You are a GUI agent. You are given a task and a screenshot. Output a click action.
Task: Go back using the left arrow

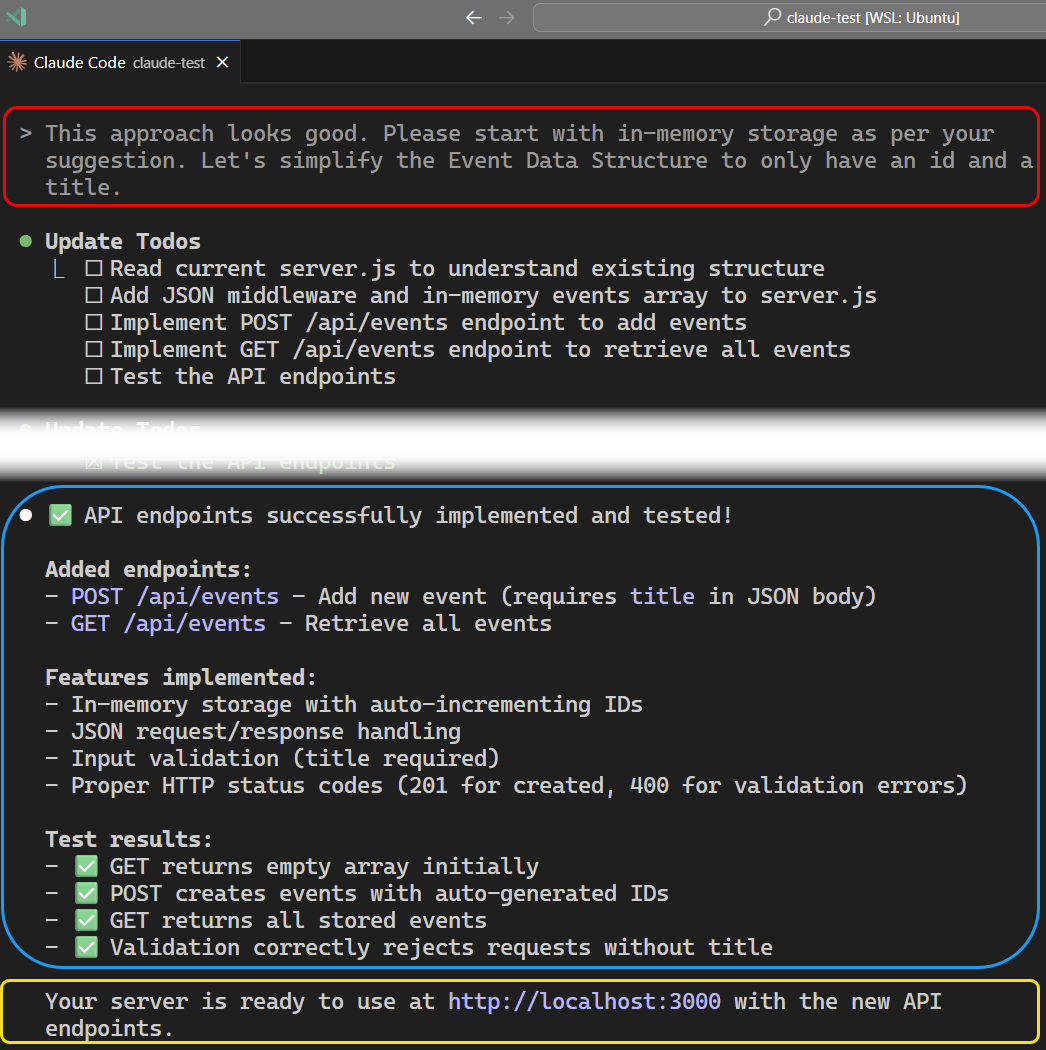coord(473,18)
